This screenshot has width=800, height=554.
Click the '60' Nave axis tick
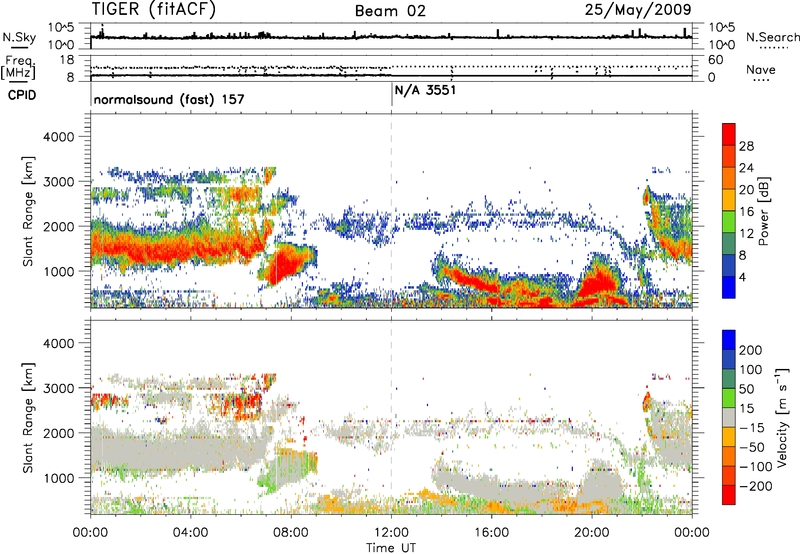point(716,60)
